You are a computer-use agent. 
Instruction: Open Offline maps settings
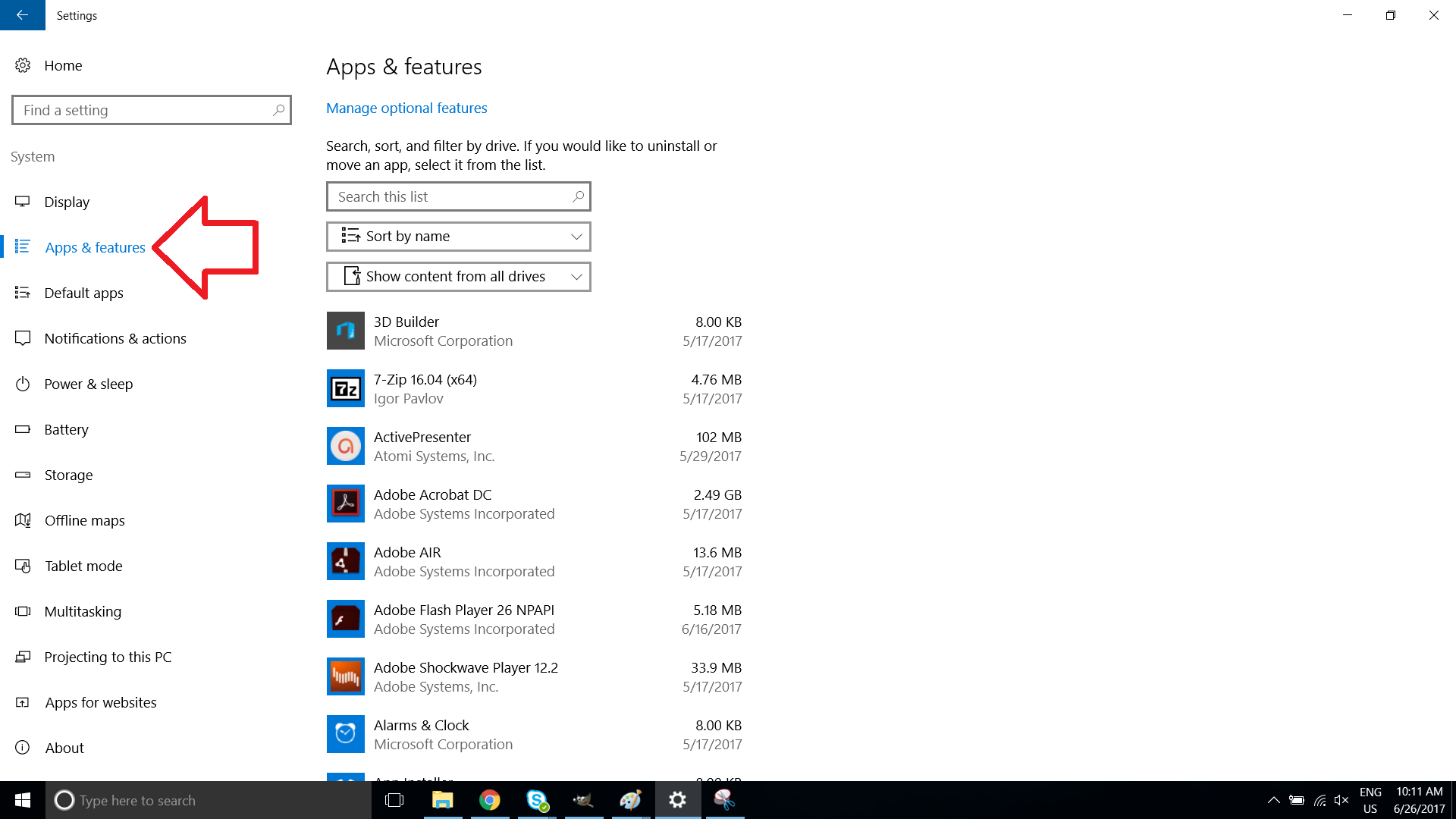(84, 520)
